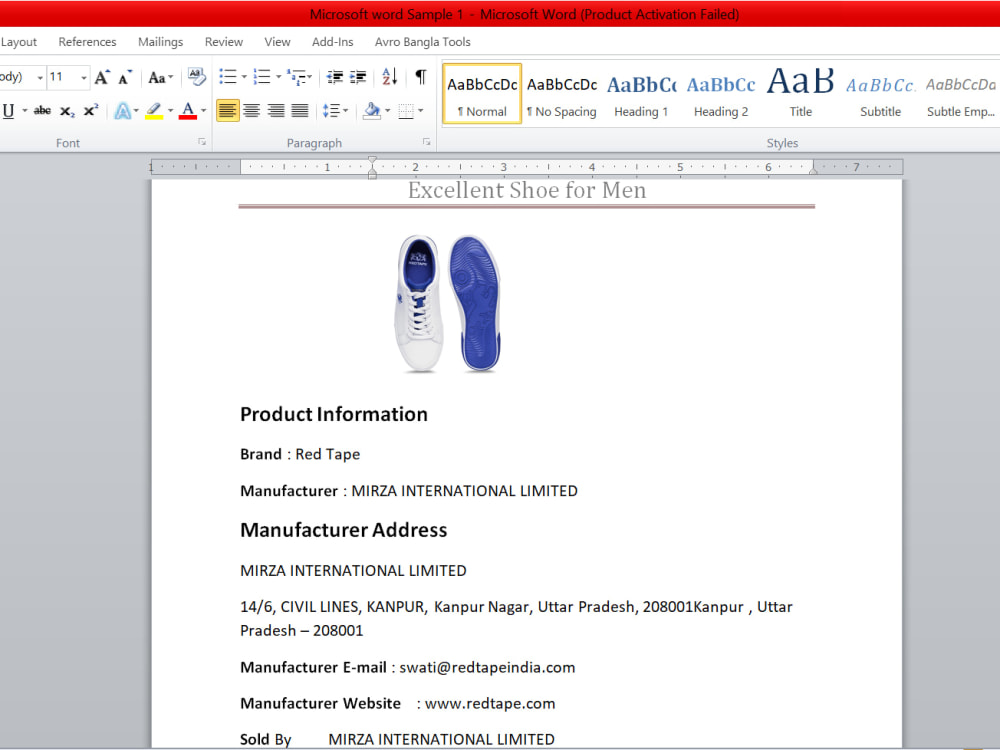Apply bullet list formatting
The height and width of the screenshot is (750, 1000).
pos(228,77)
